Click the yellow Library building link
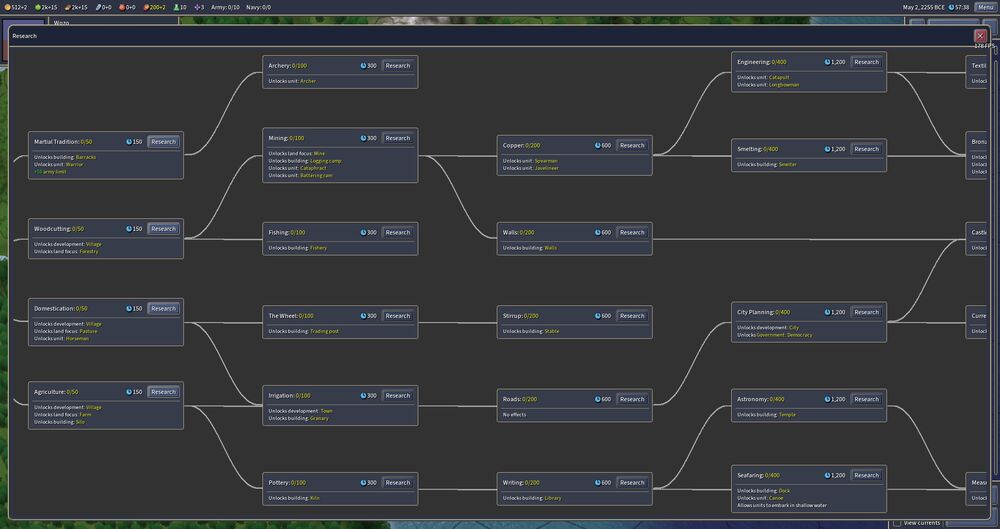 (x=552, y=498)
